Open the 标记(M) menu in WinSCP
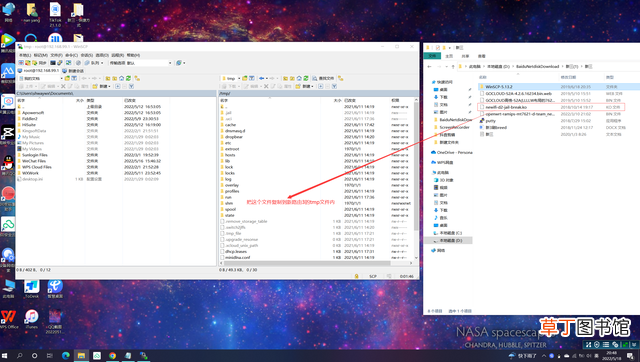The width and height of the screenshot is (640, 362). [x=41, y=55]
